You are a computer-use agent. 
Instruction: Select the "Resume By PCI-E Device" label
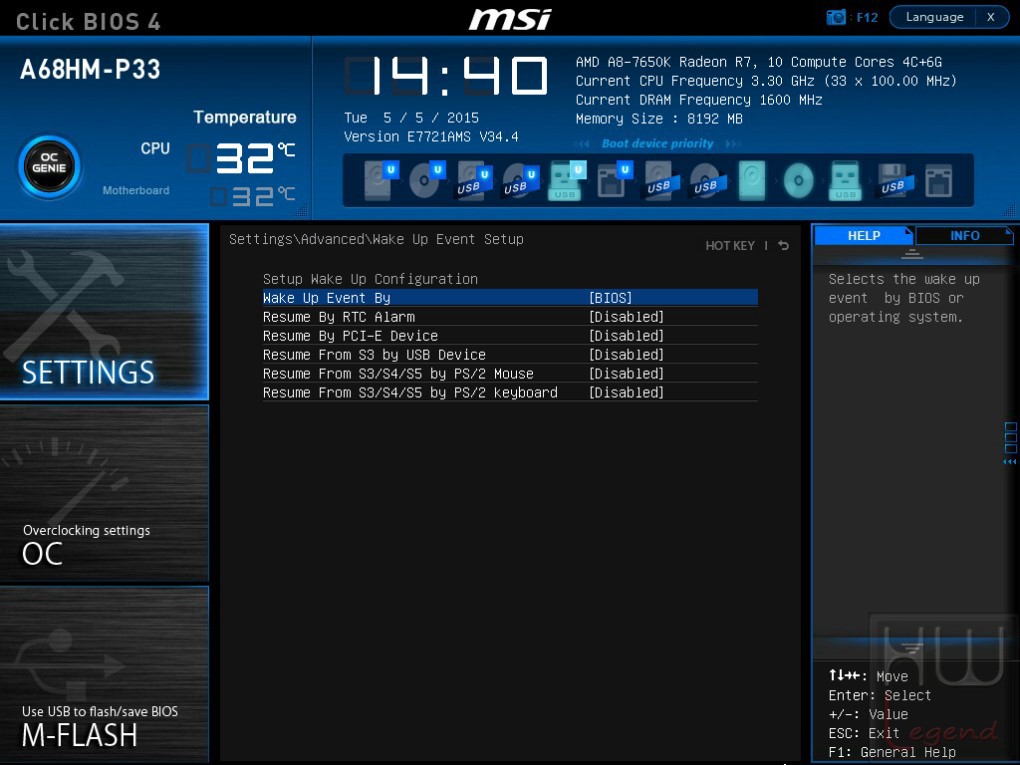[351, 336]
